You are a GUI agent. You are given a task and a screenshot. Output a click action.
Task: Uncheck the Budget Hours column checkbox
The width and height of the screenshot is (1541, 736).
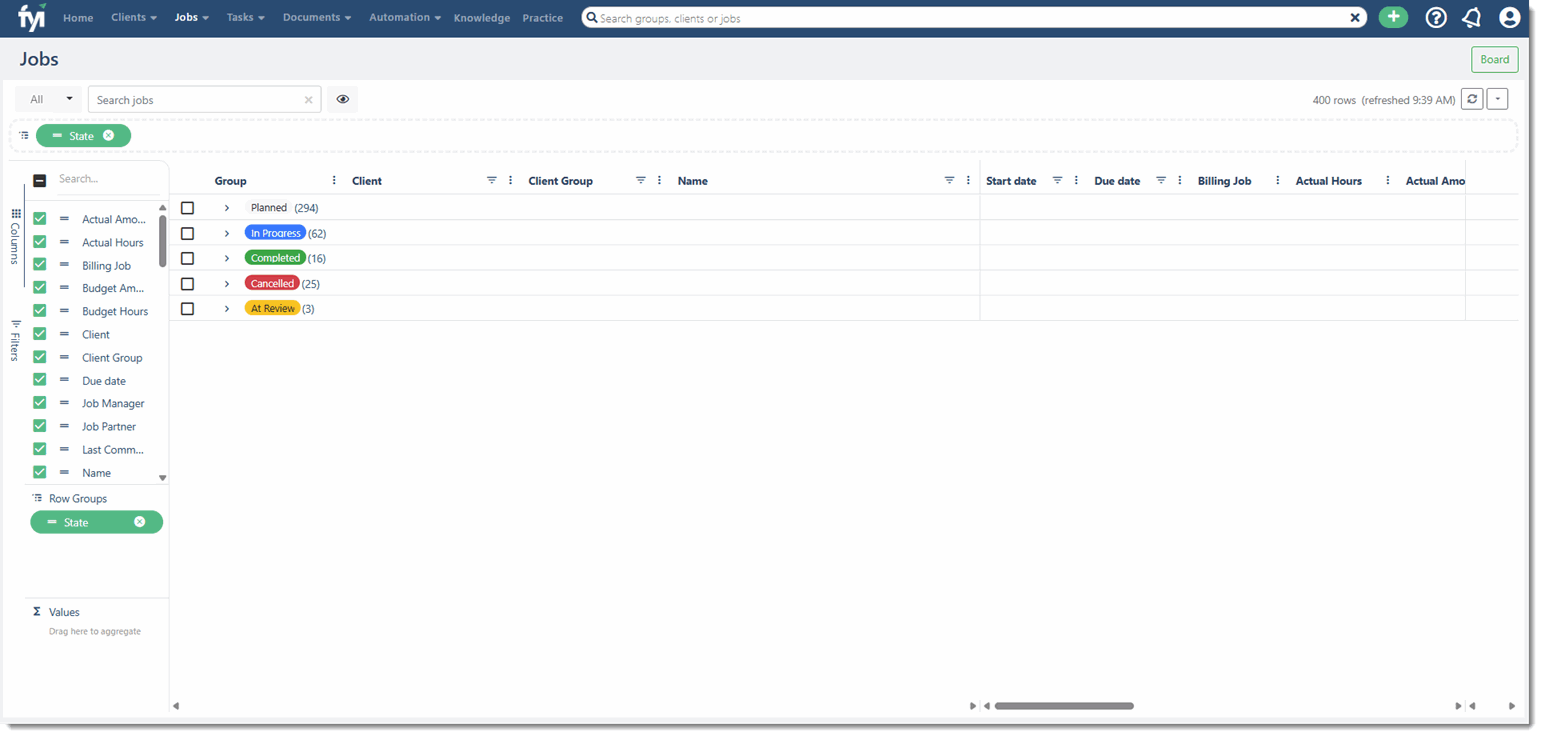[40, 311]
